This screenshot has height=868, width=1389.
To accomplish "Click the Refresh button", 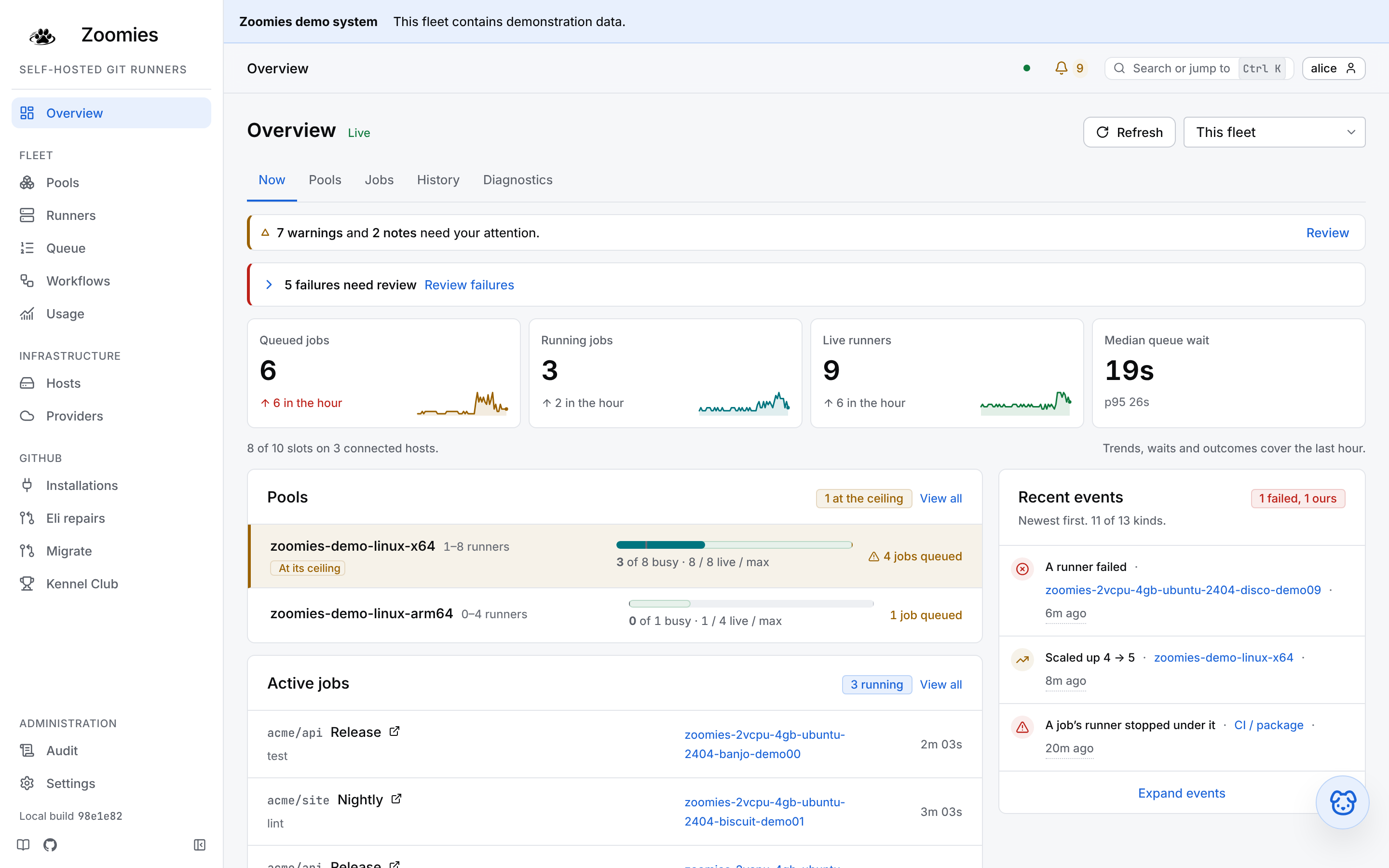I will (x=1129, y=132).
